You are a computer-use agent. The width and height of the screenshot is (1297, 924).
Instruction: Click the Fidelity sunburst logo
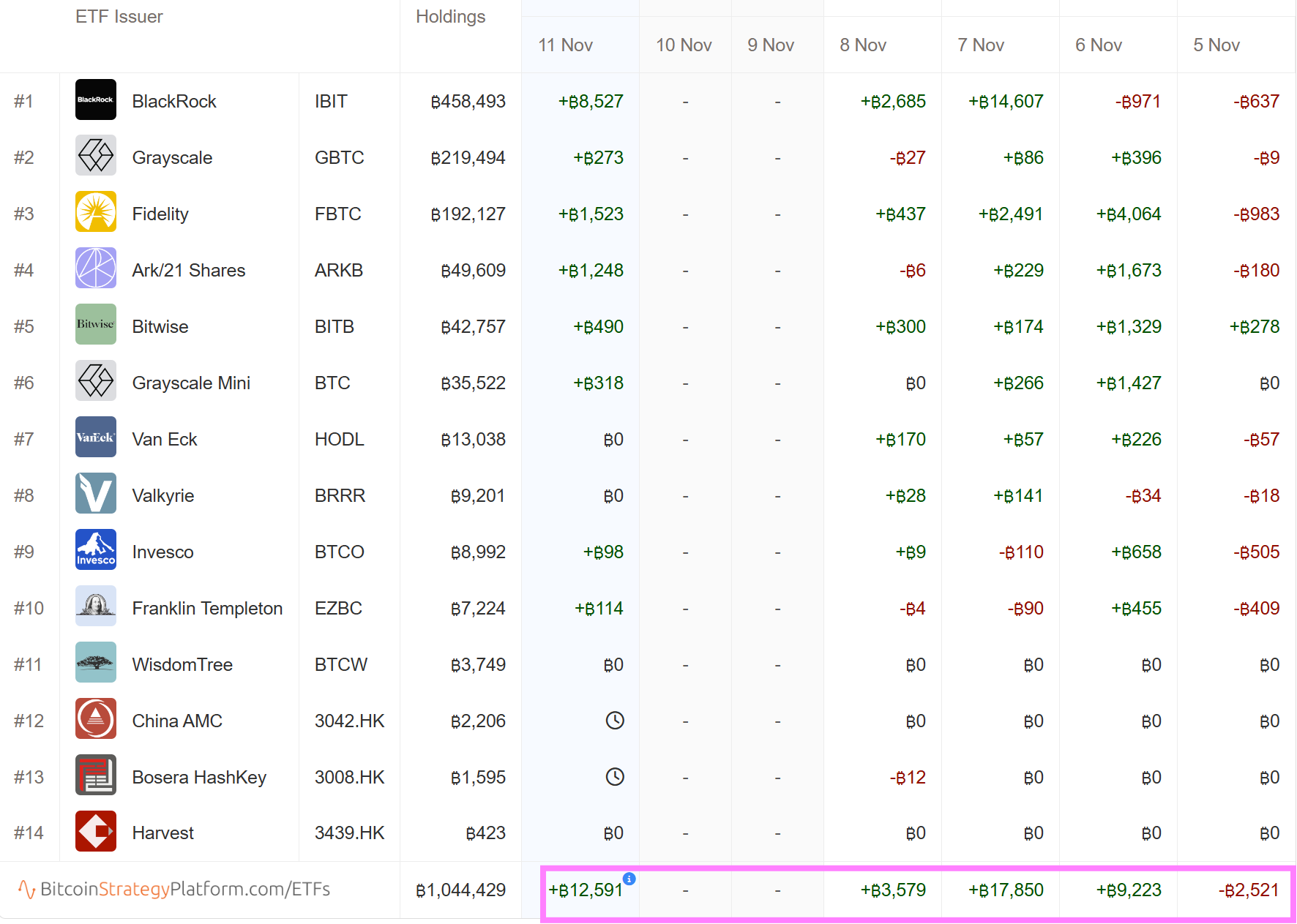(x=95, y=212)
